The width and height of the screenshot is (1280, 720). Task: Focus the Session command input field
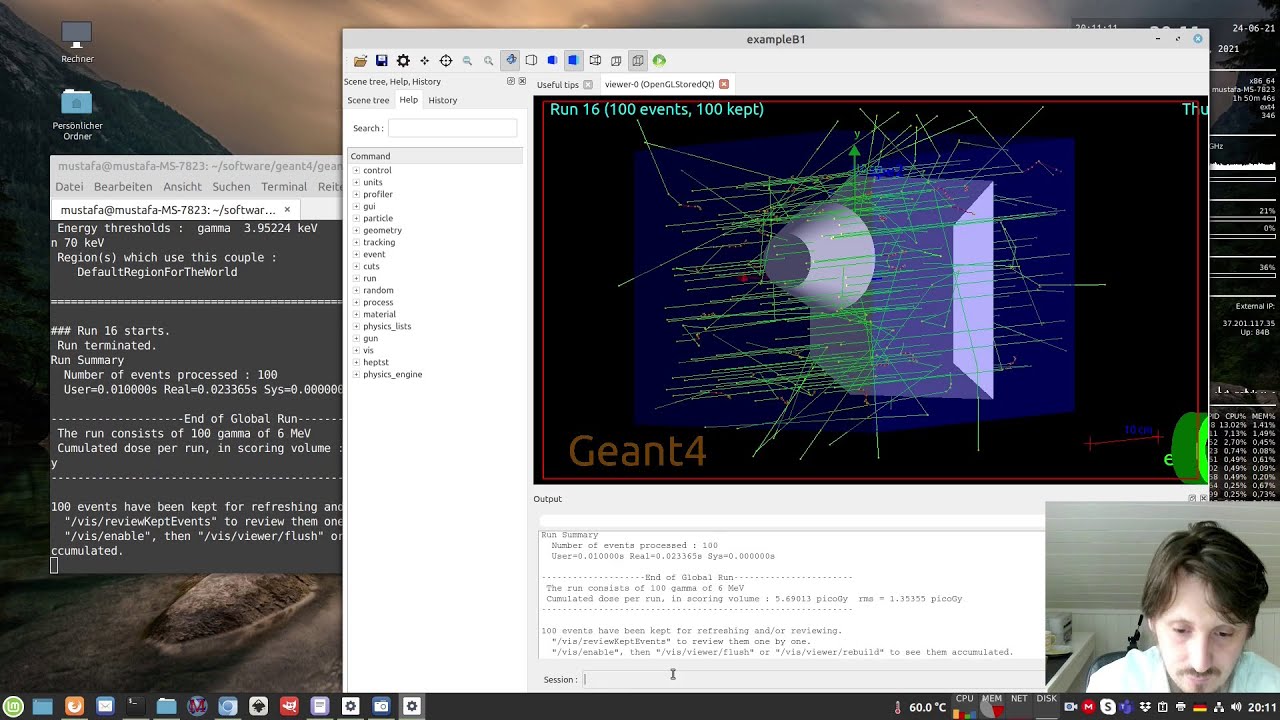tap(814, 680)
